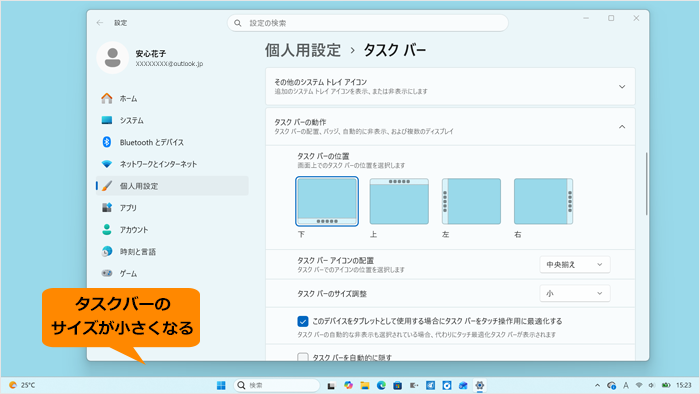700x394 pixels.
Task: Open the Windows Start button
Action: pyautogui.click(x=221, y=386)
